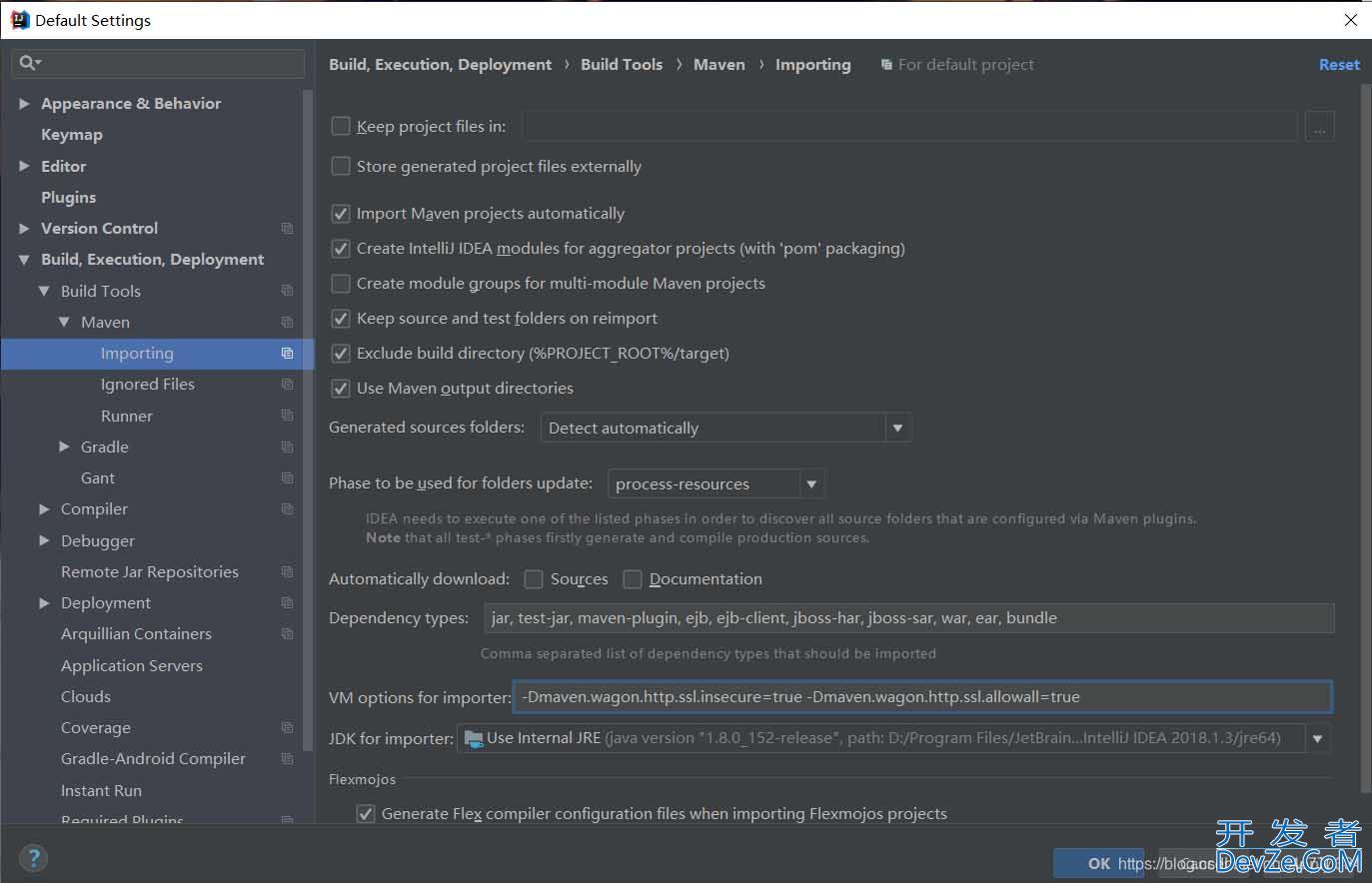Click project-level icon beside Maven

287,323
